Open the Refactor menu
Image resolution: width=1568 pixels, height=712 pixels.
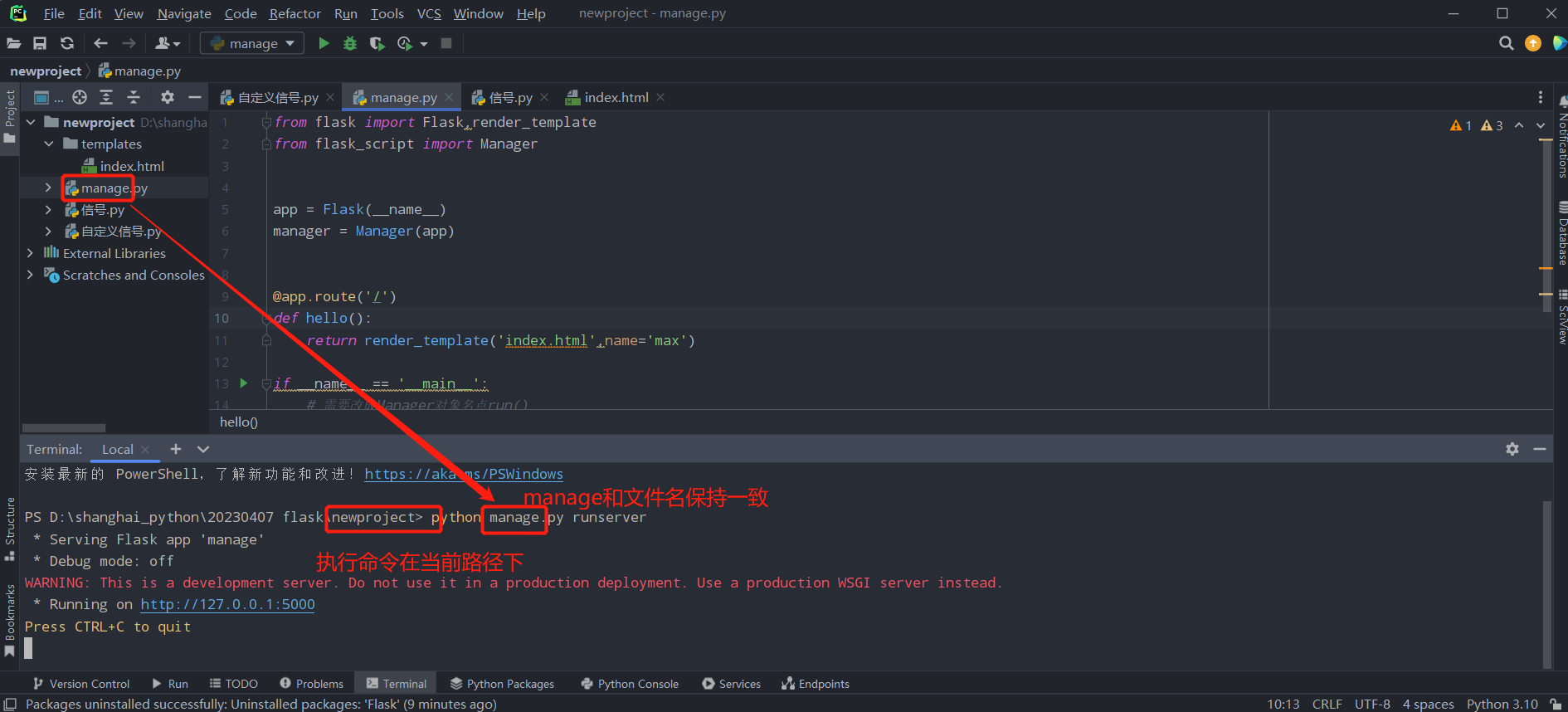295,13
